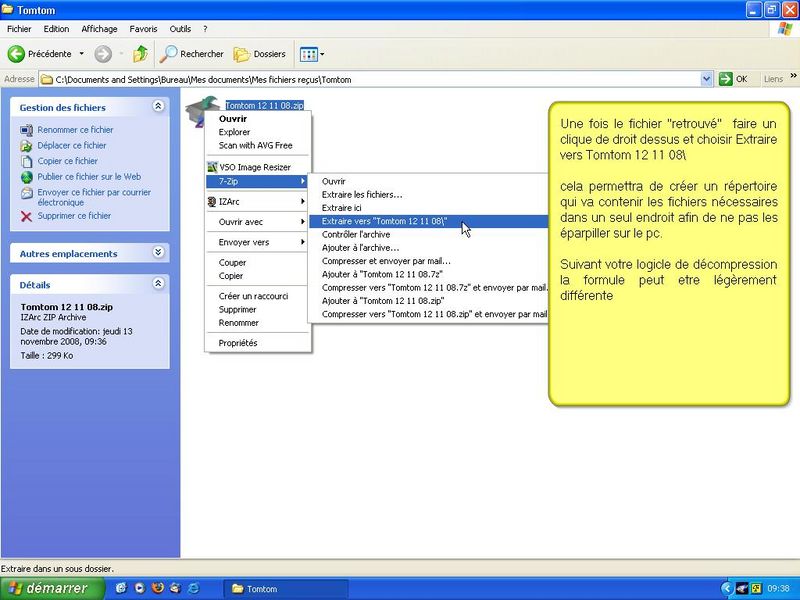This screenshot has width=800, height=600.
Task: Toggle the Dossiers folder pane button
Action: (x=259, y=54)
